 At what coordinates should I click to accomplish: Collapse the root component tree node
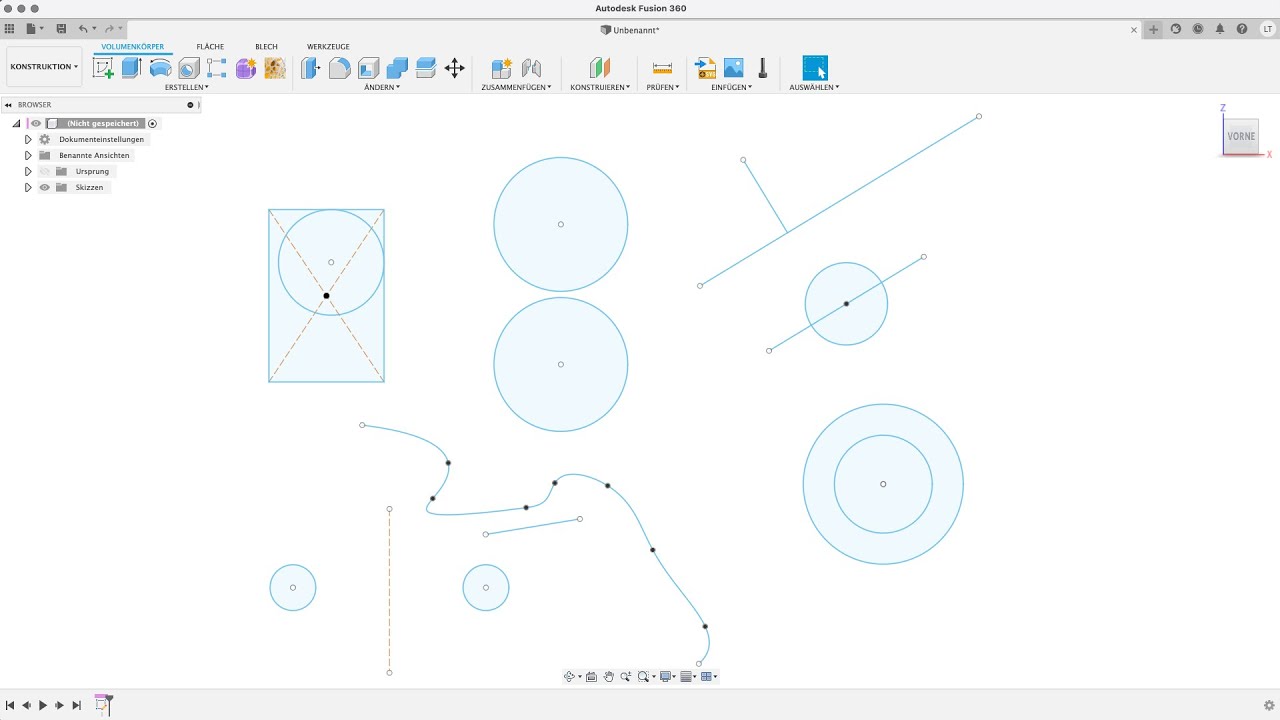16,123
